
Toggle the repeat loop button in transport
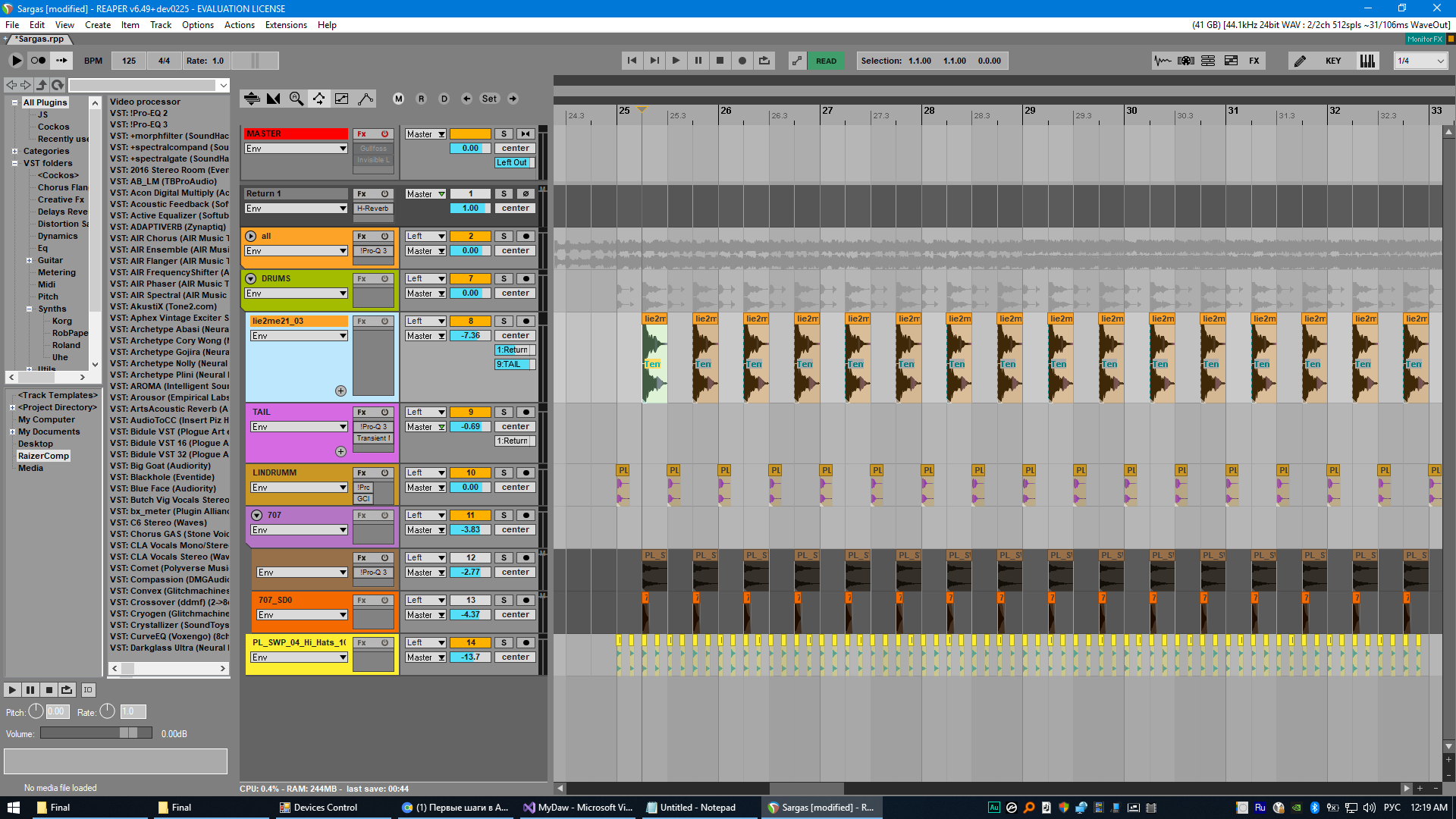[764, 61]
